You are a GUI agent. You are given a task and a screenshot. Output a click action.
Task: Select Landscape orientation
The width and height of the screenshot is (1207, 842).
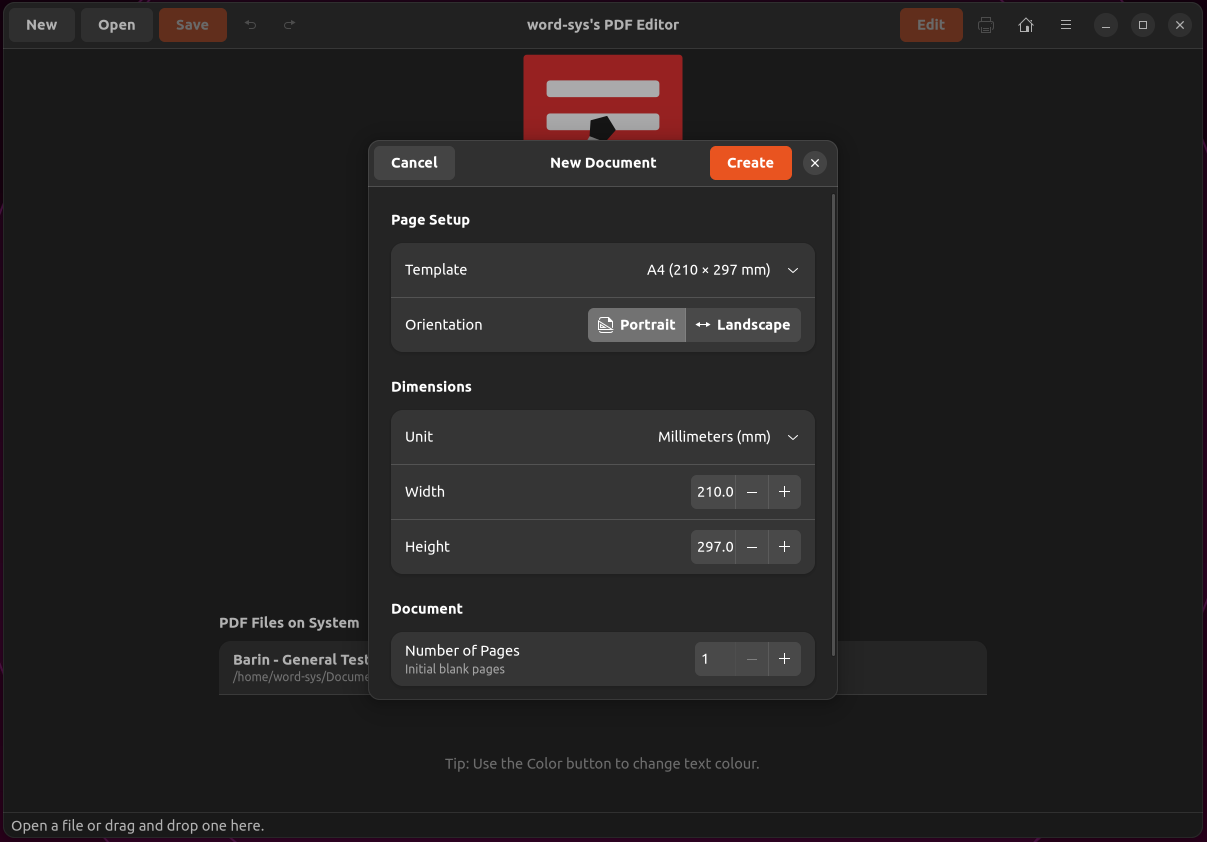point(743,325)
